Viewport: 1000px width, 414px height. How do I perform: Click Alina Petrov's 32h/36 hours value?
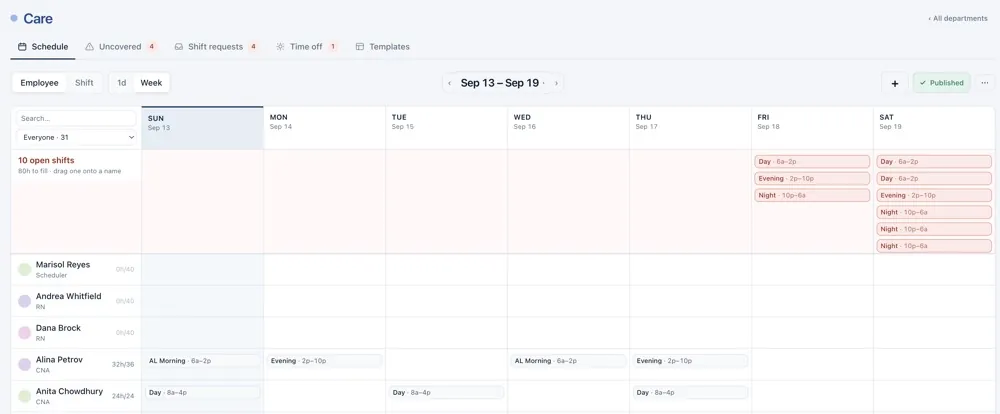(x=122, y=365)
